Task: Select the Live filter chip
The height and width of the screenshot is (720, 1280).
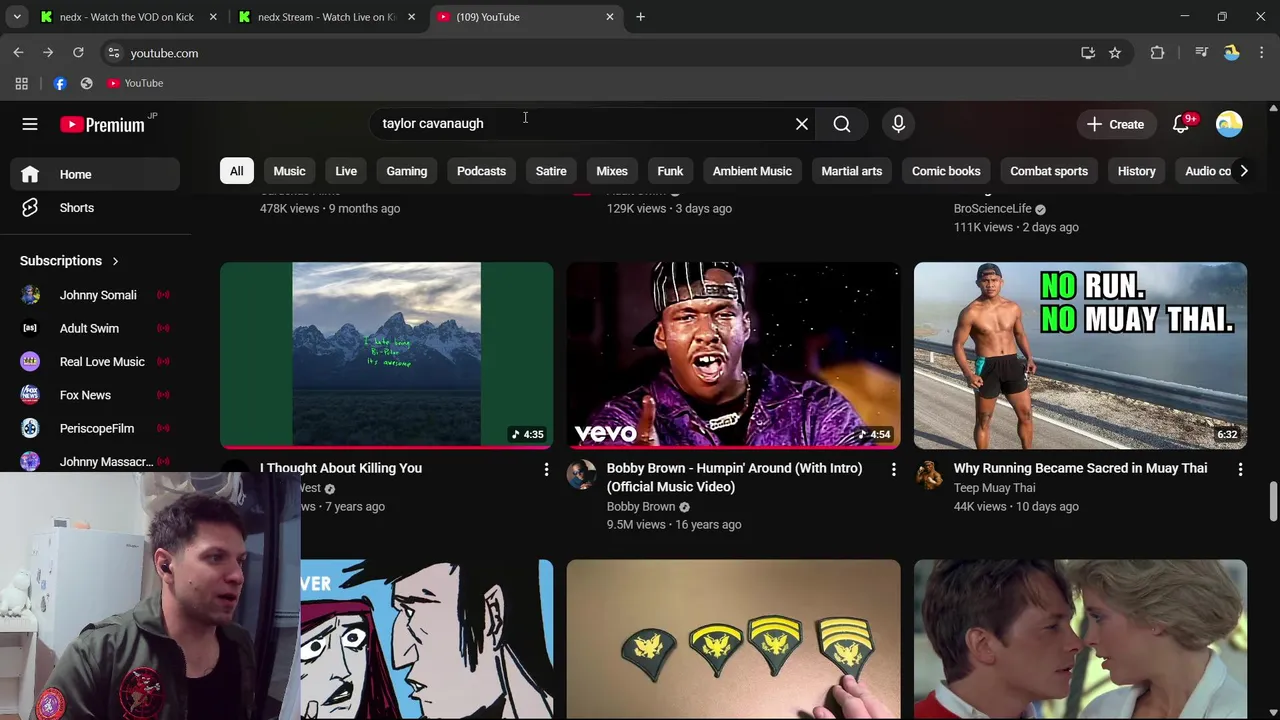Action: (346, 171)
